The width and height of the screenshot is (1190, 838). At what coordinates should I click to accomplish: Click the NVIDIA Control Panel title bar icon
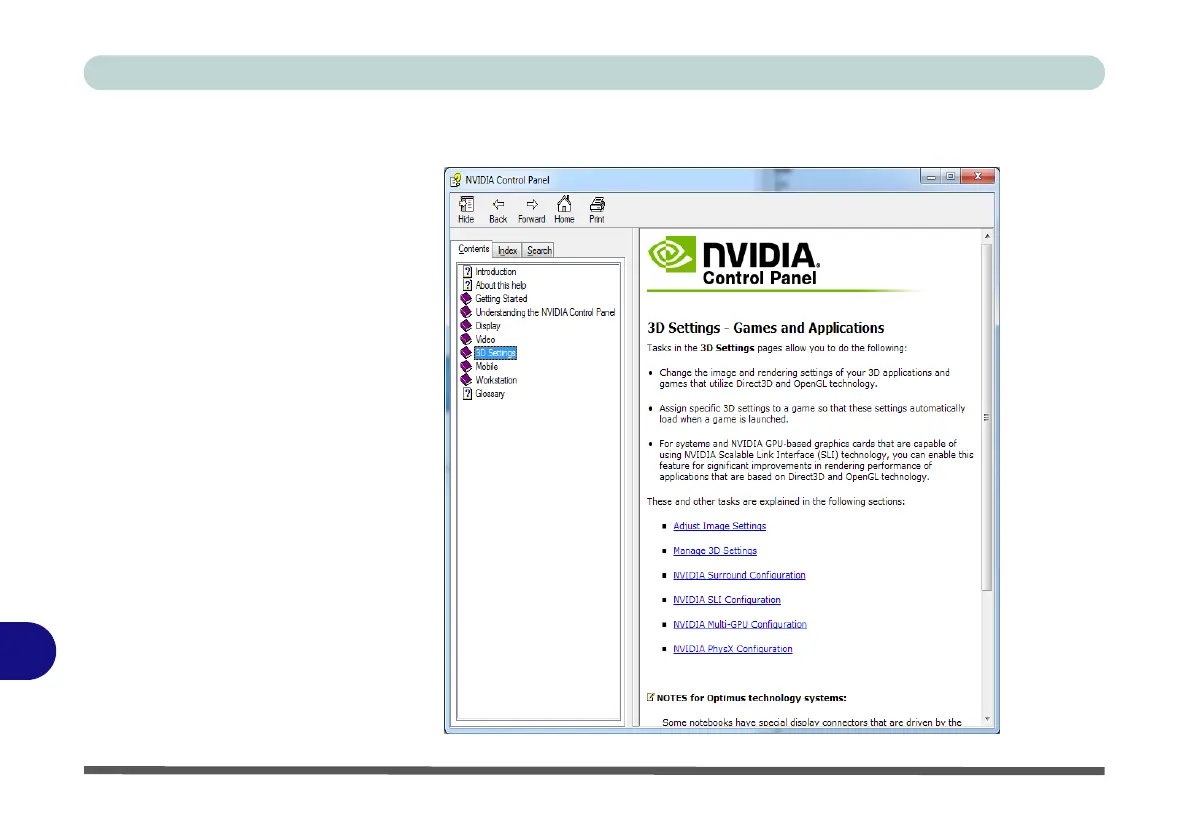[x=455, y=180]
